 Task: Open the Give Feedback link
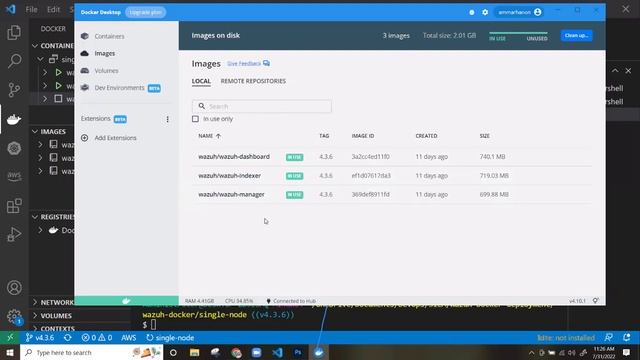coord(248,63)
